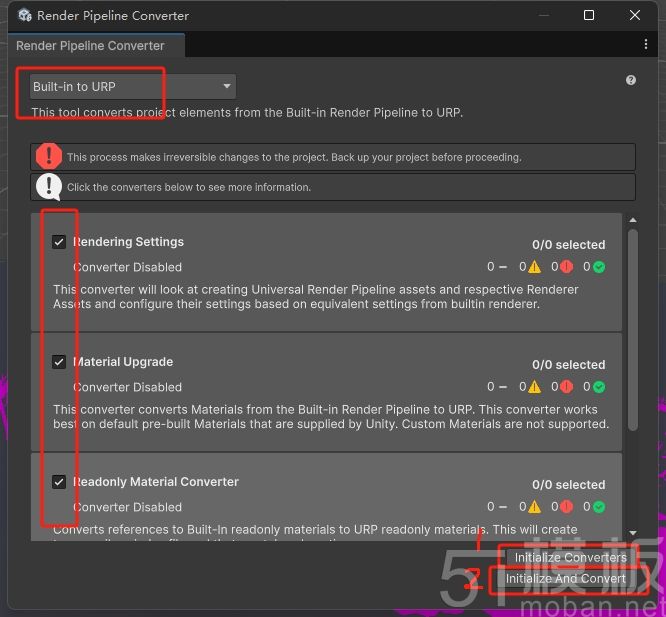Screen dimensions: 666x617
Task: Click the help question mark icon
Action: tap(631, 80)
